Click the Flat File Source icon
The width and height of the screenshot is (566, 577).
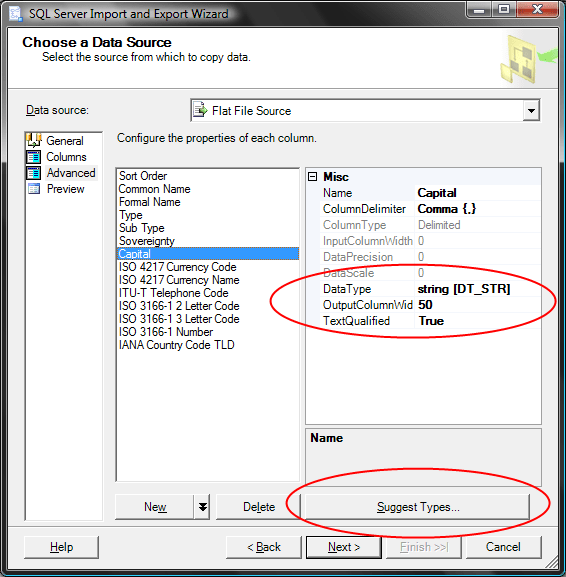point(200,110)
